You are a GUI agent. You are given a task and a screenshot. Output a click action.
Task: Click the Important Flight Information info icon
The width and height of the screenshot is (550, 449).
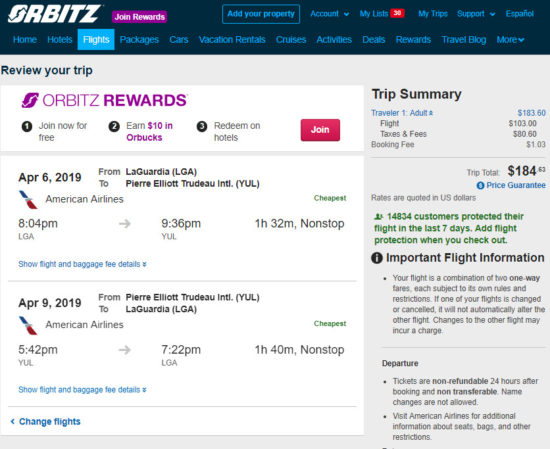click(x=377, y=258)
